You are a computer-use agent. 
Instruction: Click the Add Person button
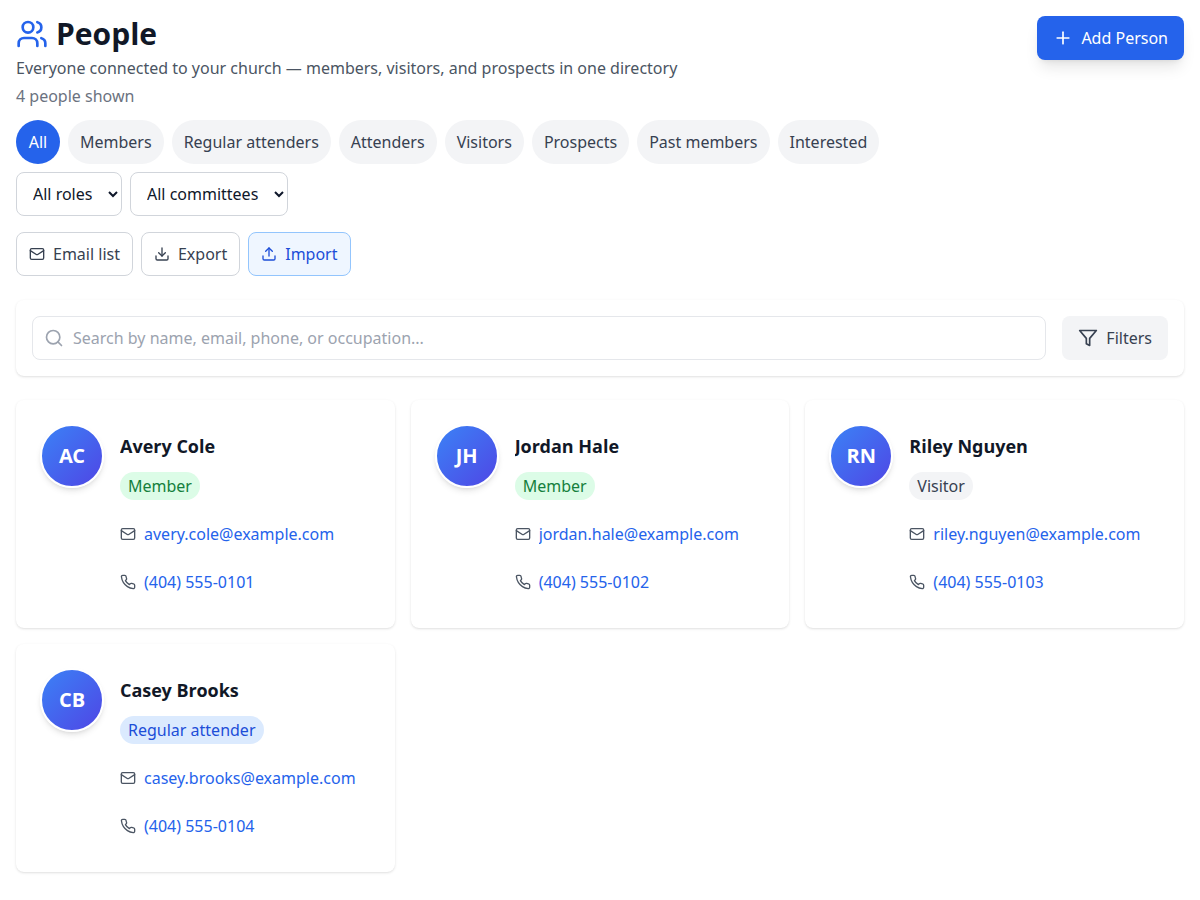point(1110,38)
